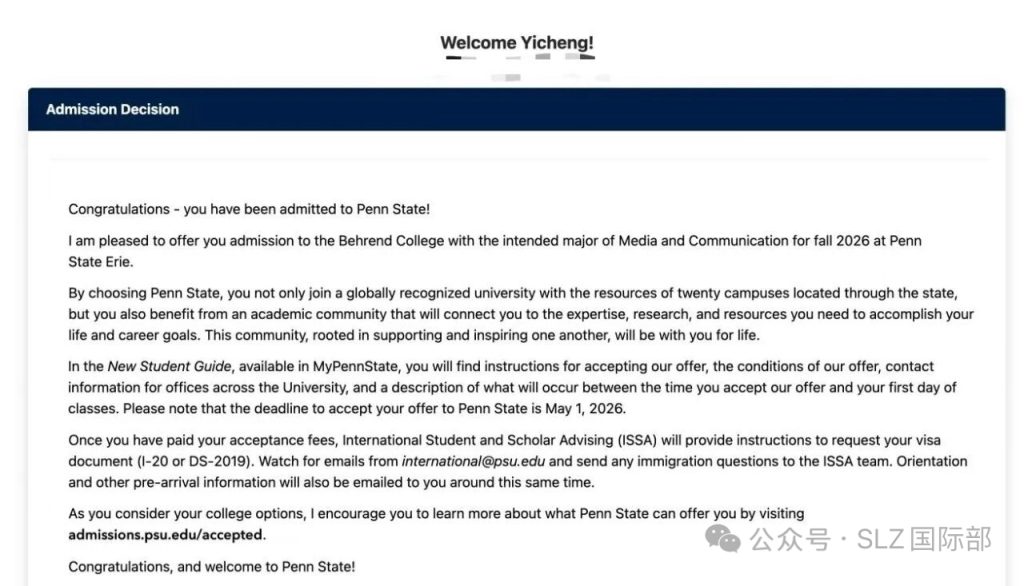Click the closing "Congratulations, and welcome" line
Viewport: 1024px width, 586px height.
(211, 567)
